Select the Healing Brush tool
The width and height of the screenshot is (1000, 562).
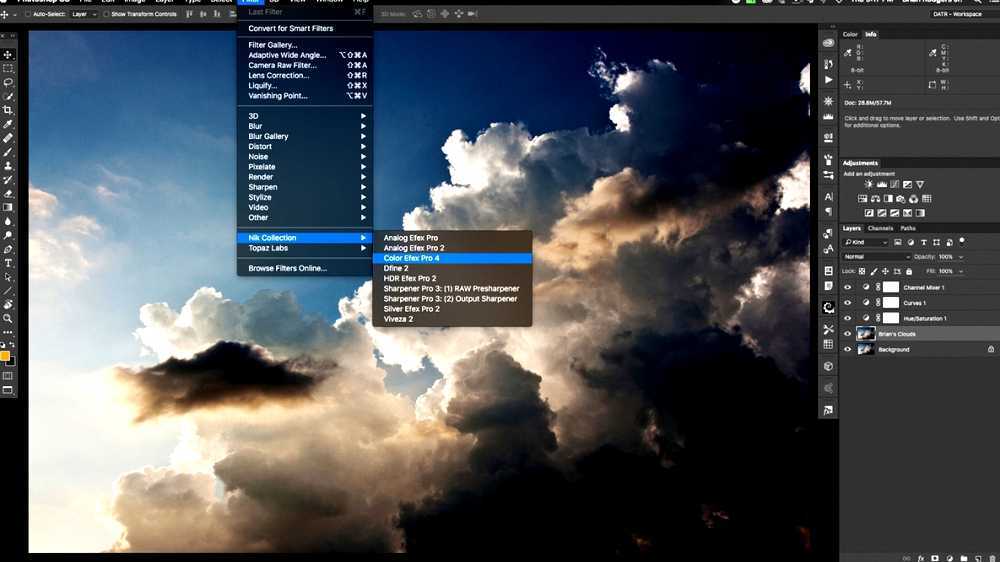(8, 138)
